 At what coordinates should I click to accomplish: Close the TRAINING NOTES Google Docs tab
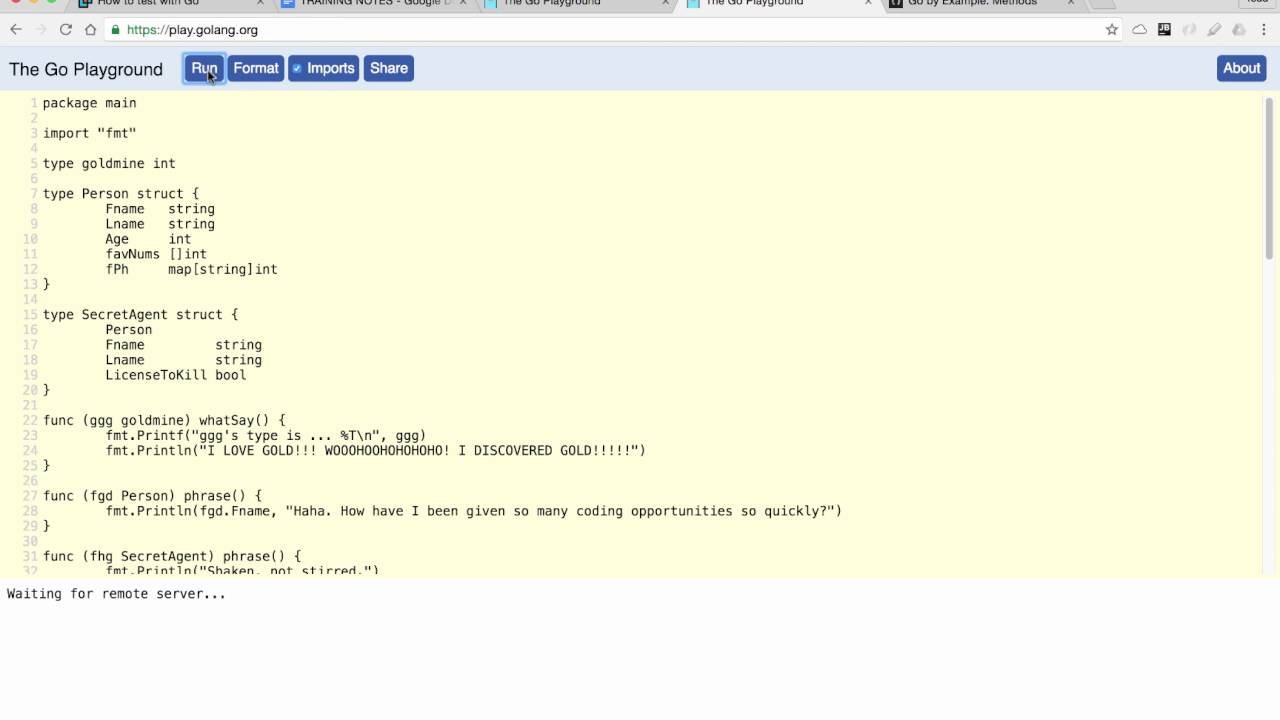point(464,3)
